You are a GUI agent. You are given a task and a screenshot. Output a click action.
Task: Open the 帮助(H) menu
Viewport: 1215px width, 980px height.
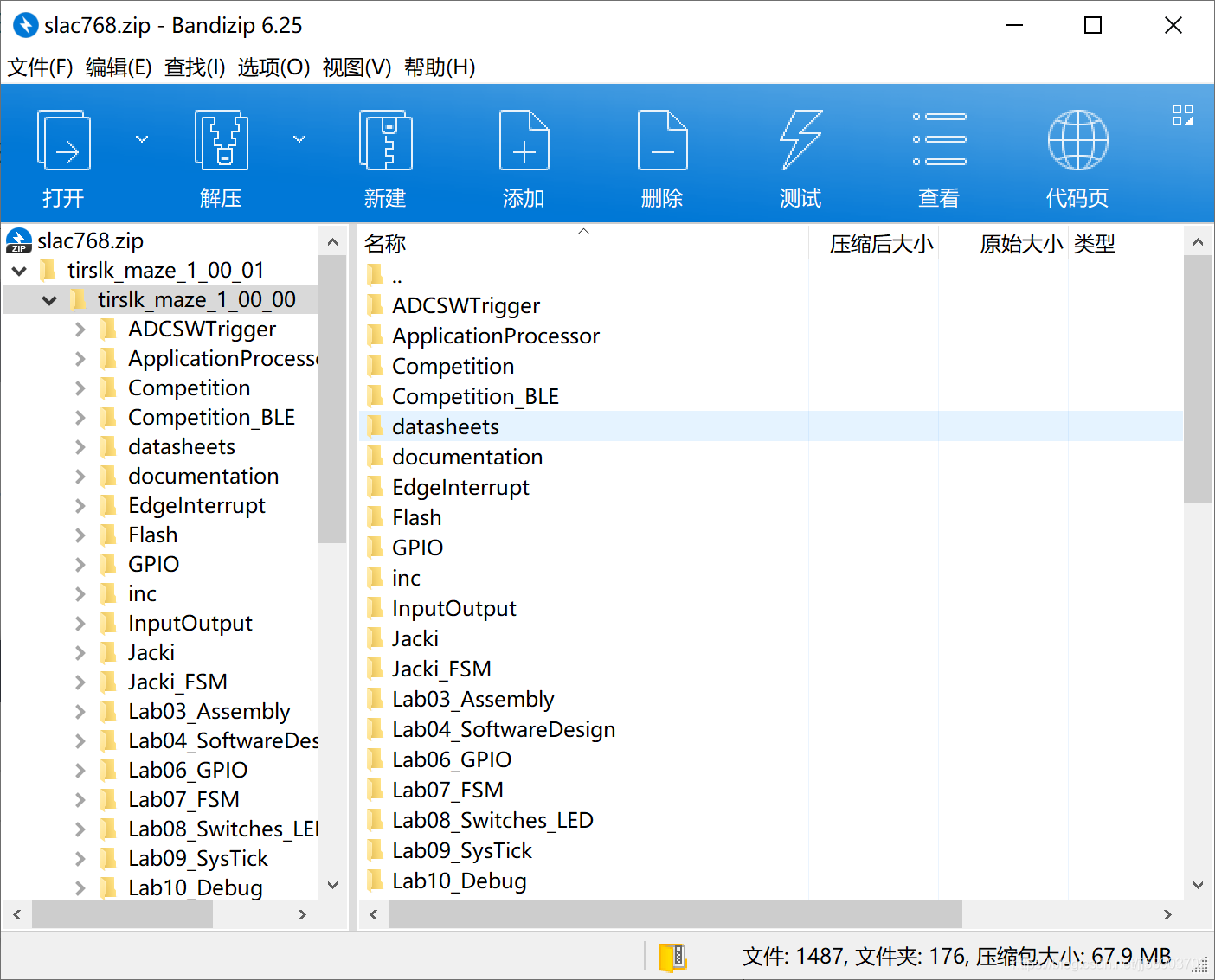pyautogui.click(x=440, y=67)
